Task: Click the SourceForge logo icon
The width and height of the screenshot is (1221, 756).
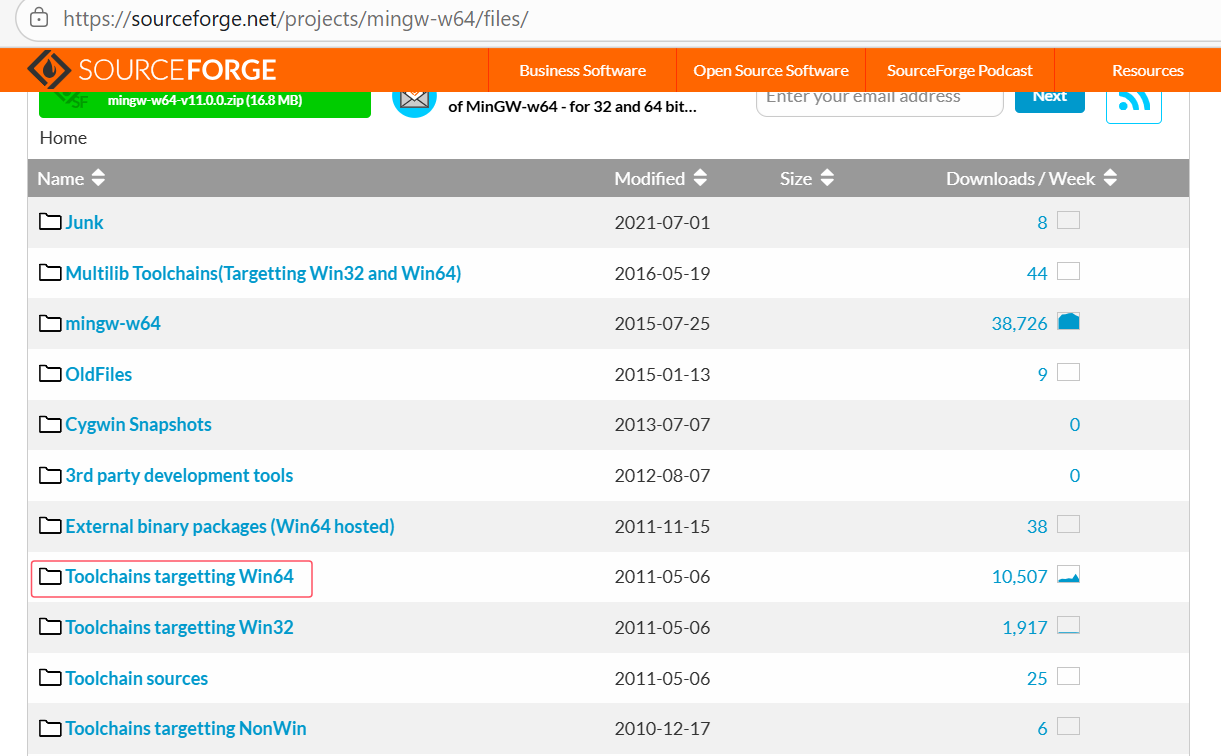Action: coord(48,70)
